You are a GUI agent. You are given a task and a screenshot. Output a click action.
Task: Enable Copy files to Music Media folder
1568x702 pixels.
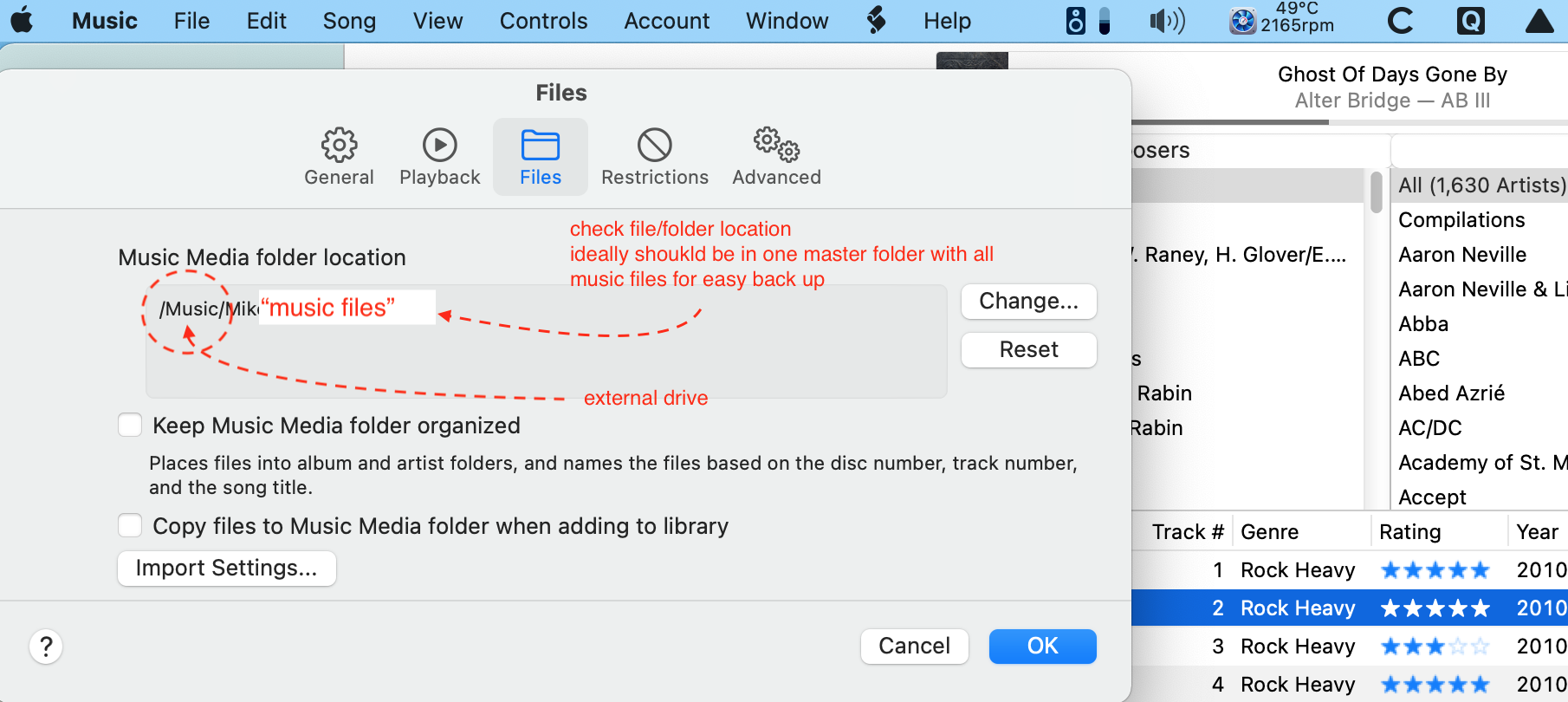130,525
